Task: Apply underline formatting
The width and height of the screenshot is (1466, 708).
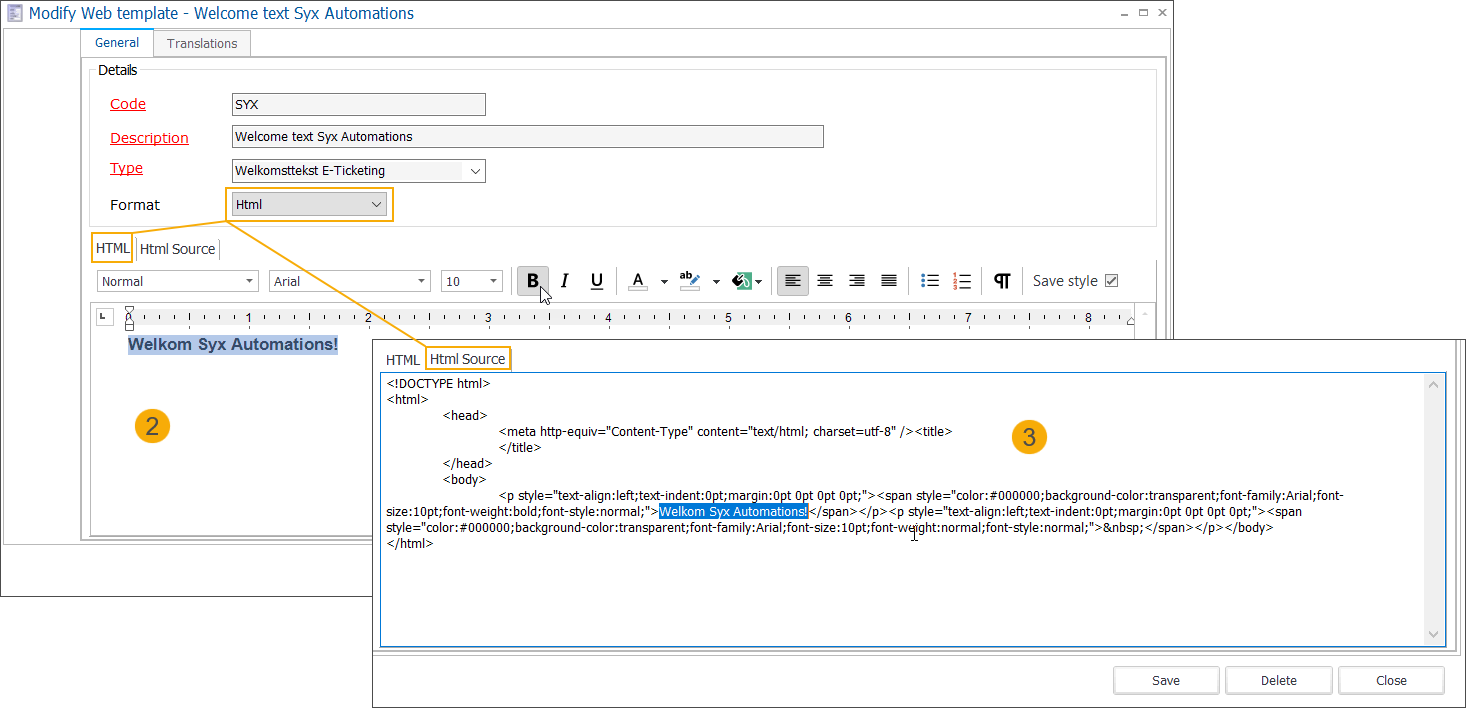Action: pos(596,281)
